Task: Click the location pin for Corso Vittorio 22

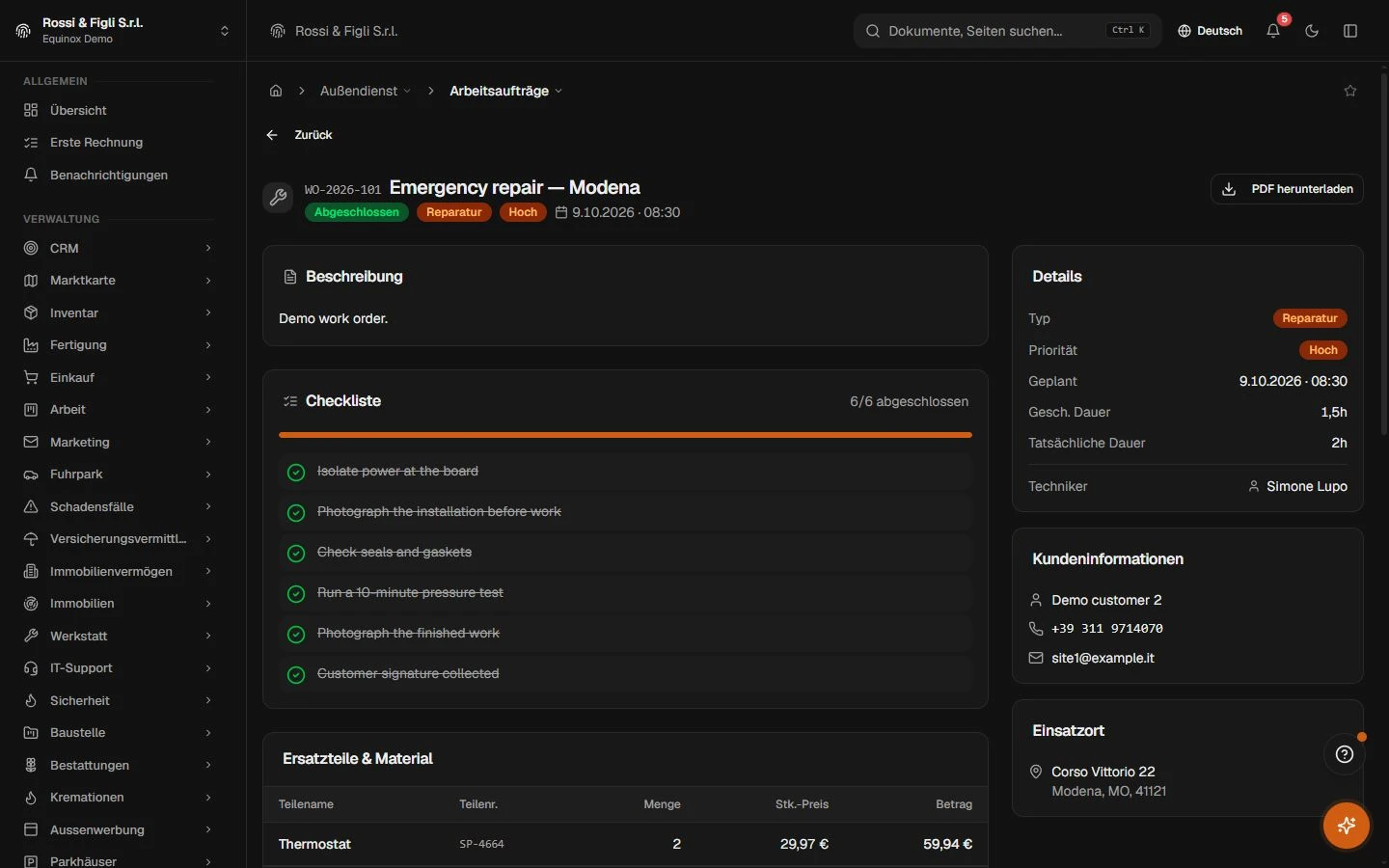Action: coord(1036,772)
